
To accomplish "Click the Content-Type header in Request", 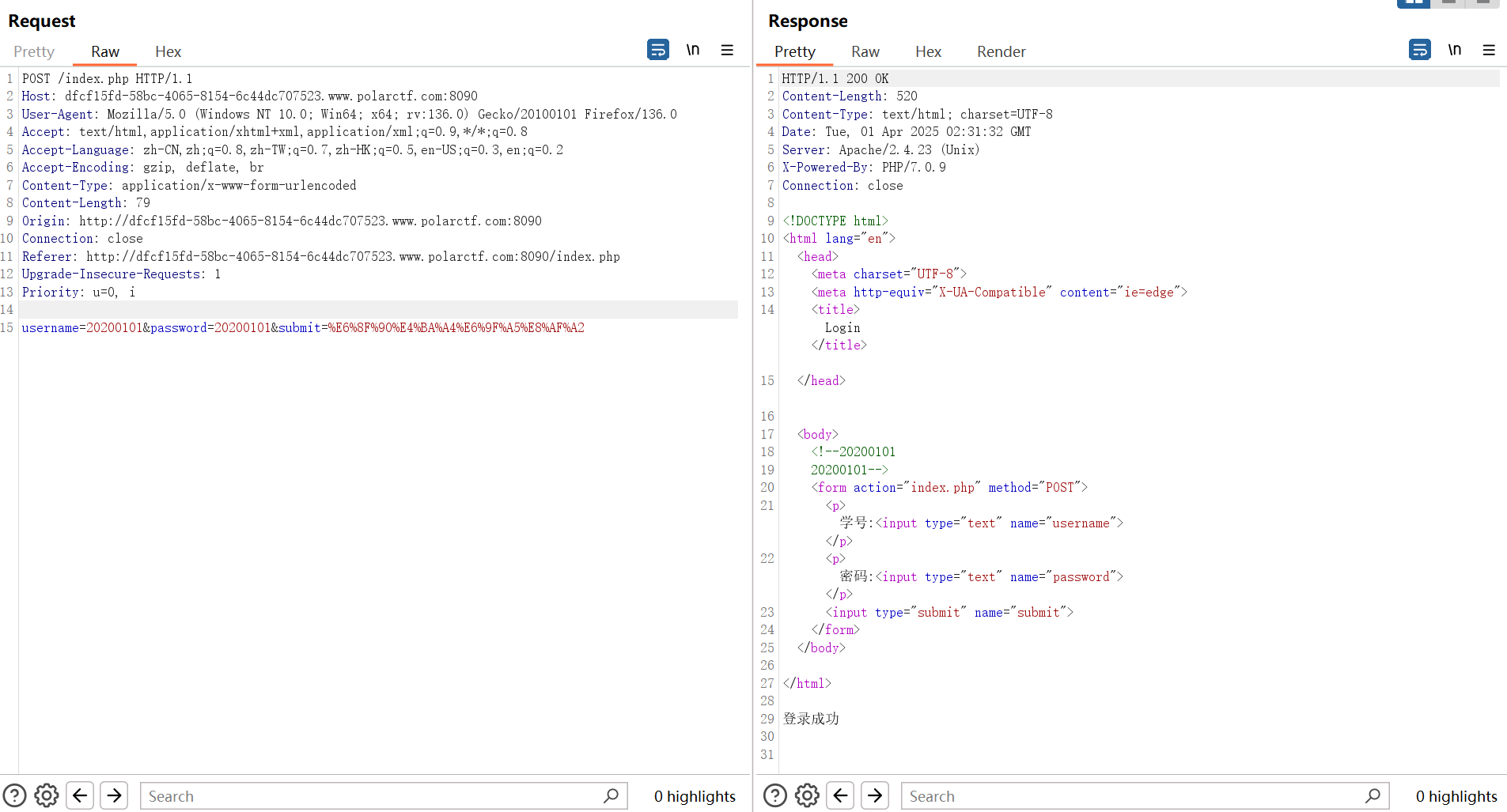I will [x=189, y=185].
